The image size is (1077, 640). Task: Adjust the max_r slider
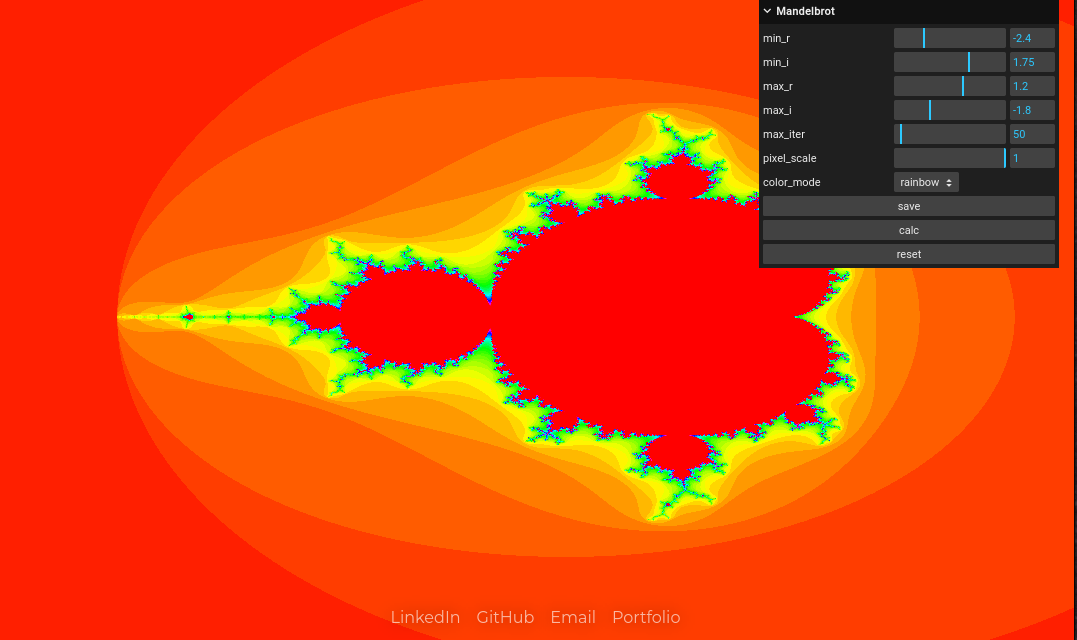pos(949,85)
